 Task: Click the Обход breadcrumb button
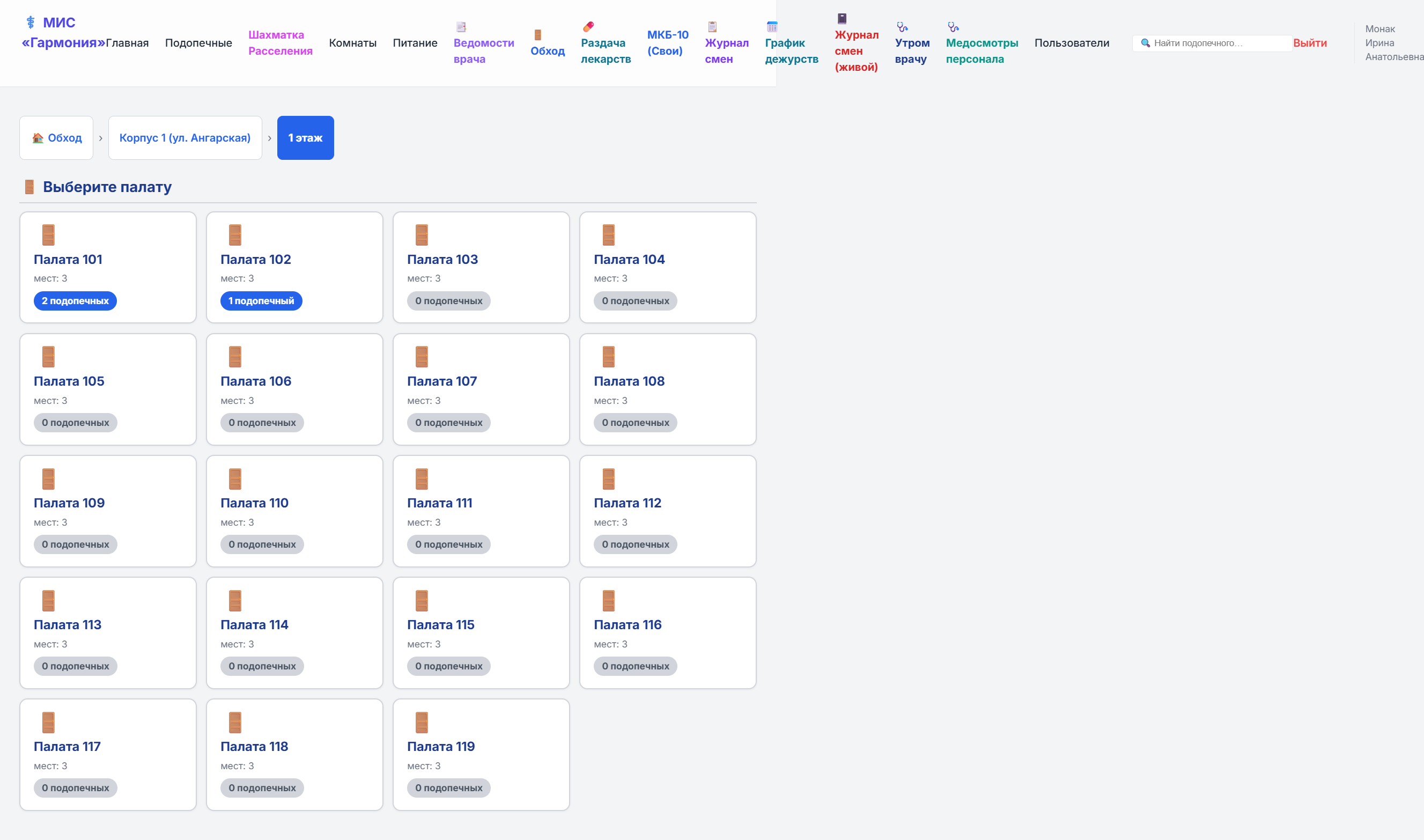[56, 137]
